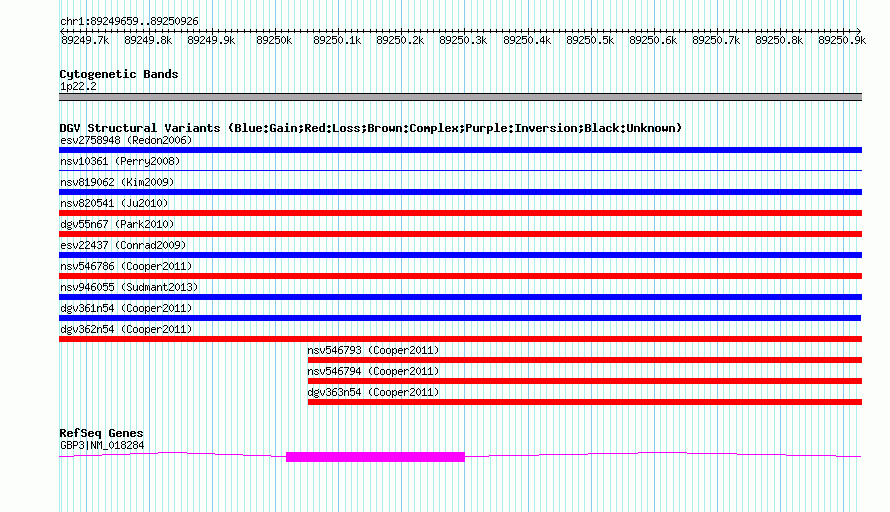Click the red nsv546793 loss bar
The width and height of the screenshot is (890, 512).
click(x=585, y=360)
